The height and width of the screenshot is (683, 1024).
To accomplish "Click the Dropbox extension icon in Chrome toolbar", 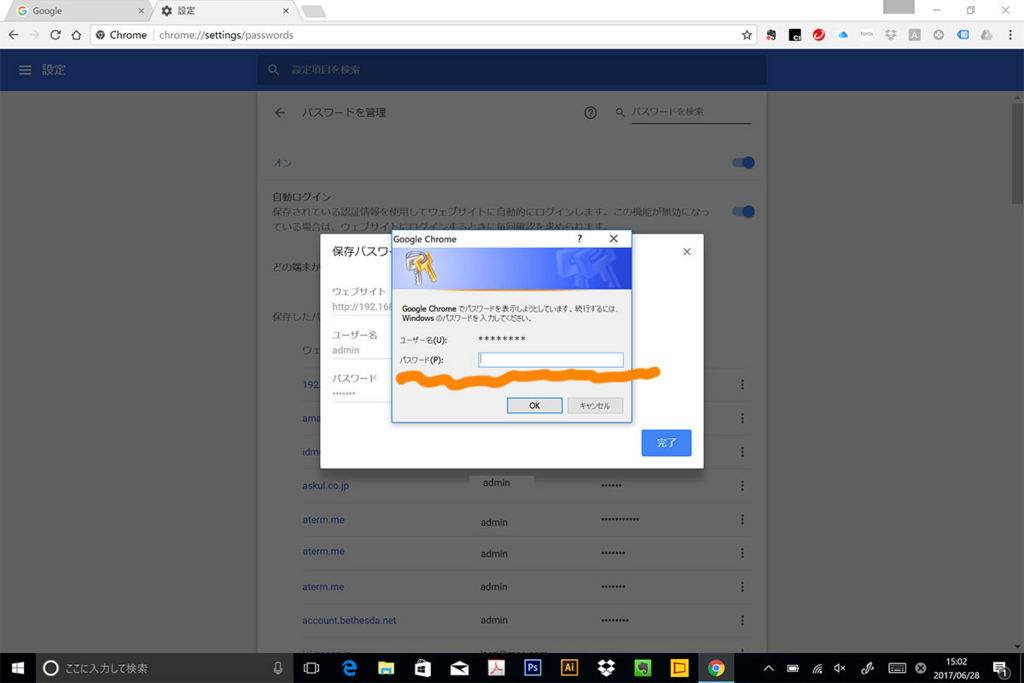I will [x=891, y=35].
